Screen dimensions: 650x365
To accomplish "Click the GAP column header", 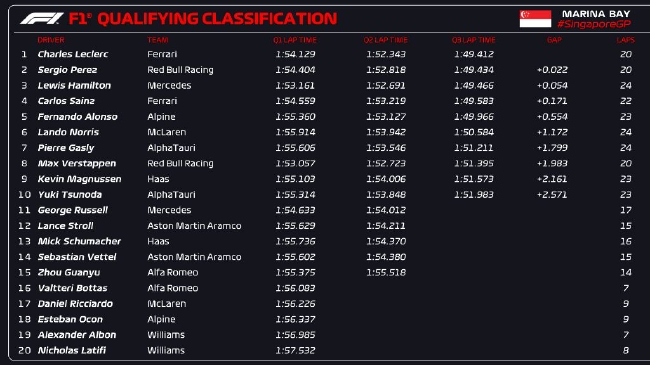I will coord(554,40).
